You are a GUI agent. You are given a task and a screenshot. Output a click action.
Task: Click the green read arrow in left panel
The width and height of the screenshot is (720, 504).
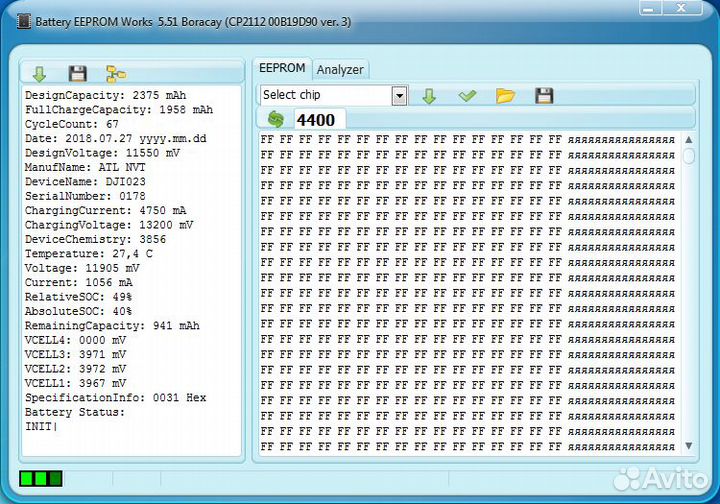pyautogui.click(x=39, y=73)
